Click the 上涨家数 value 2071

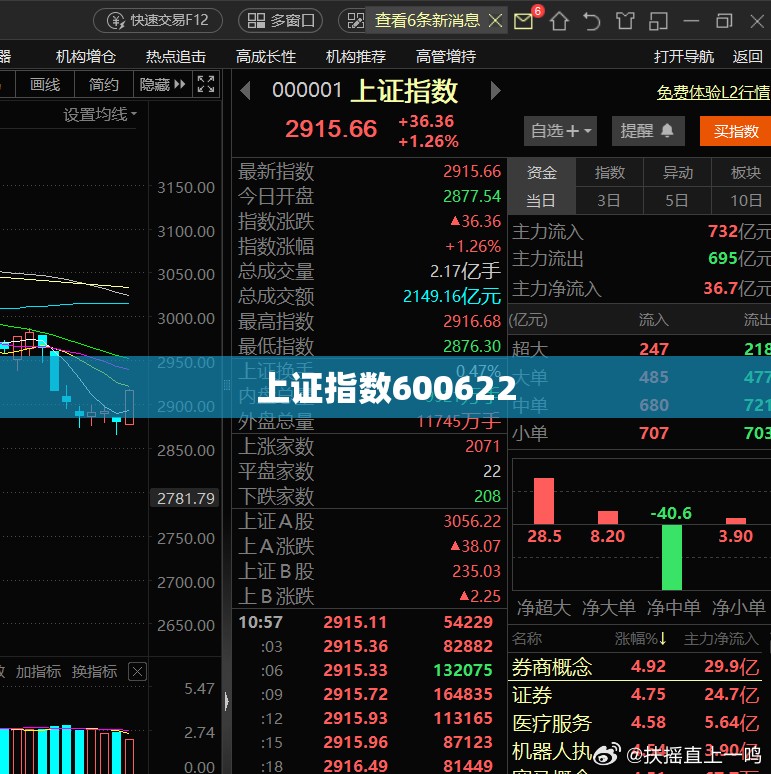click(483, 446)
